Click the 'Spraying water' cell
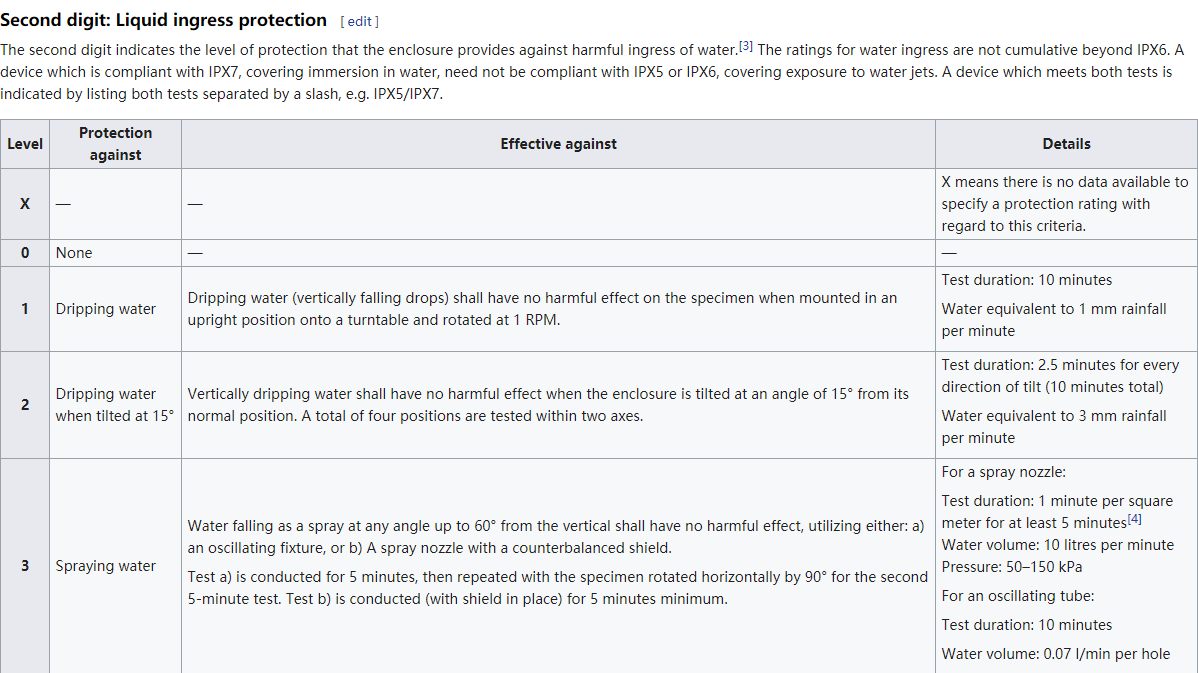The image size is (1198, 673). [115, 566]
